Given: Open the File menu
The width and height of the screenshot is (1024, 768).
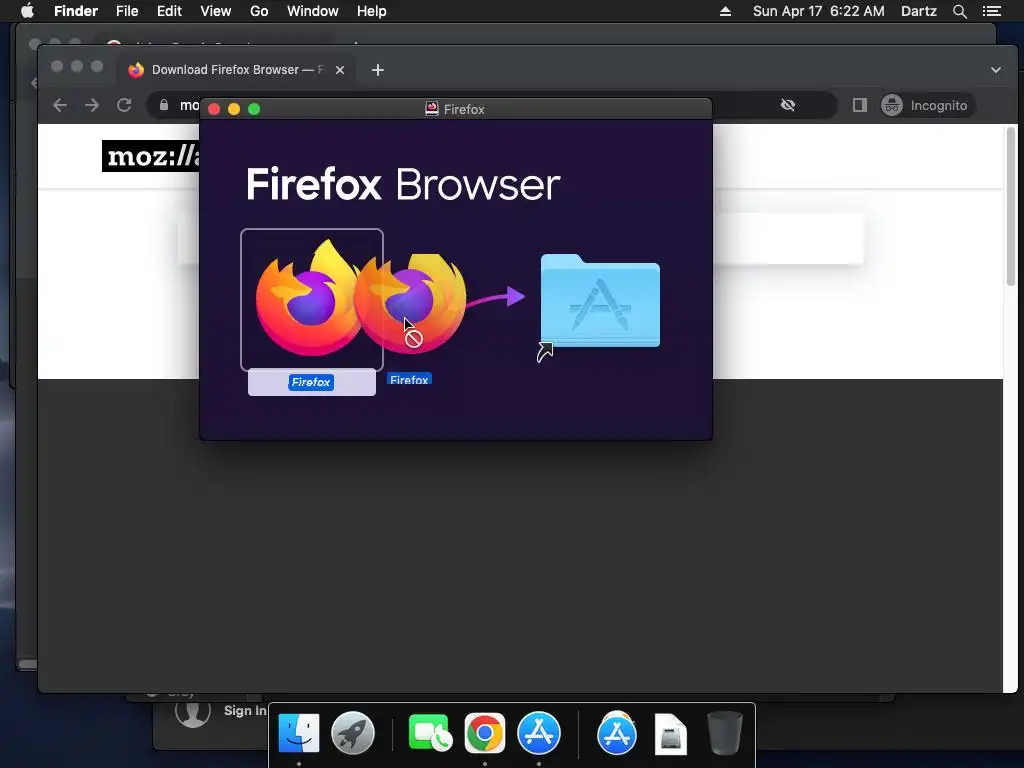Looking at the screenshot, I should pyautogui.click(x=127, y=11).
